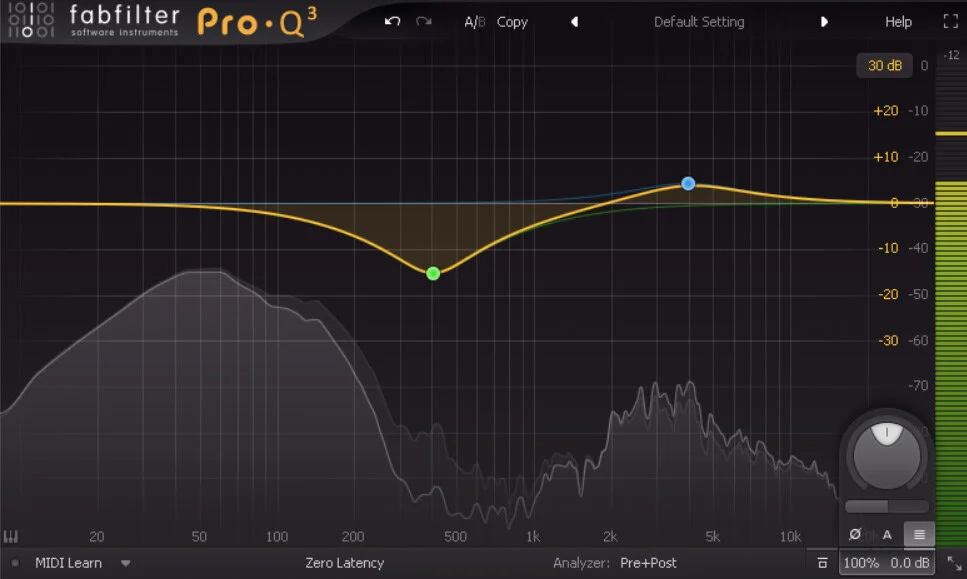Toggle the bypass lines button
Screen dimensions: 967x579
tap(919, 535)
